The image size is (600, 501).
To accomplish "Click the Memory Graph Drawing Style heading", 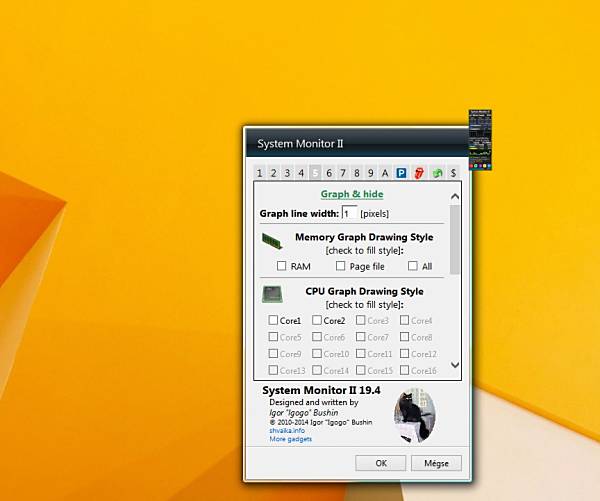I will 364,237.
